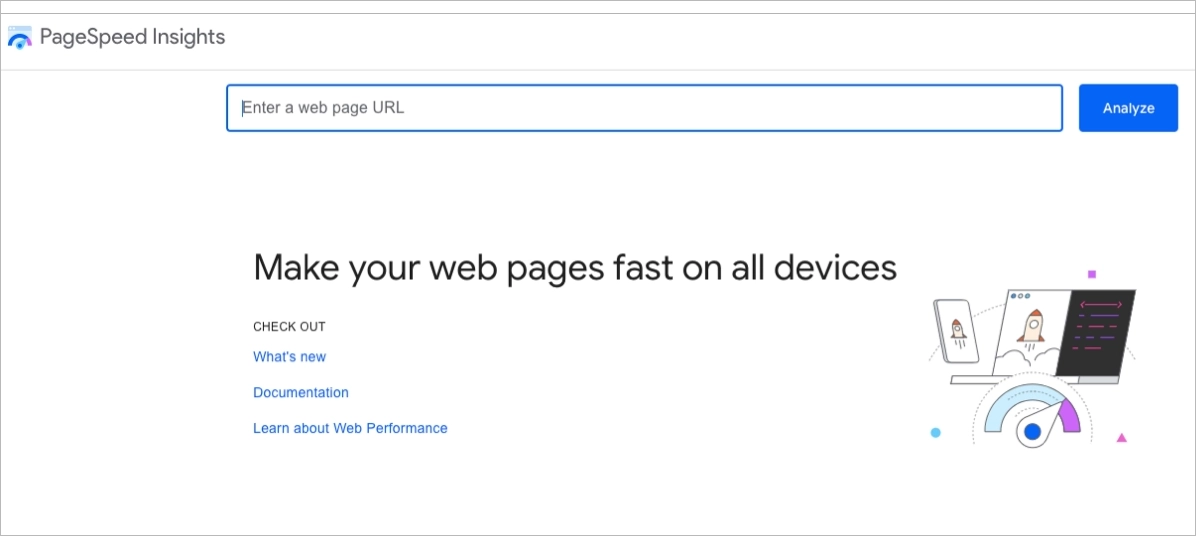Click the small blue circle decoration
The height and width of the screenshot is (536, 1196).
(936, 433)
